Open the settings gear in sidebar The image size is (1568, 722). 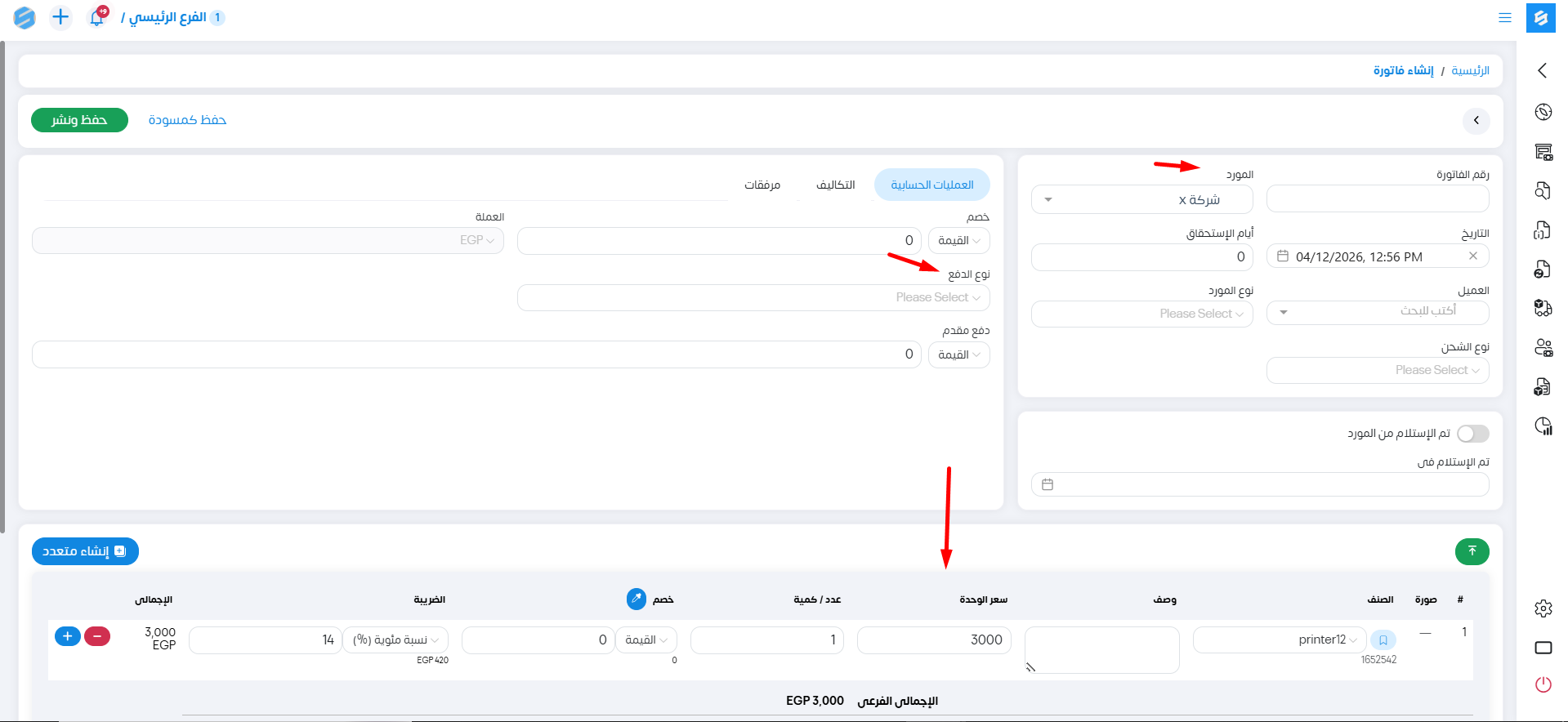click(x=1543, y=608)
